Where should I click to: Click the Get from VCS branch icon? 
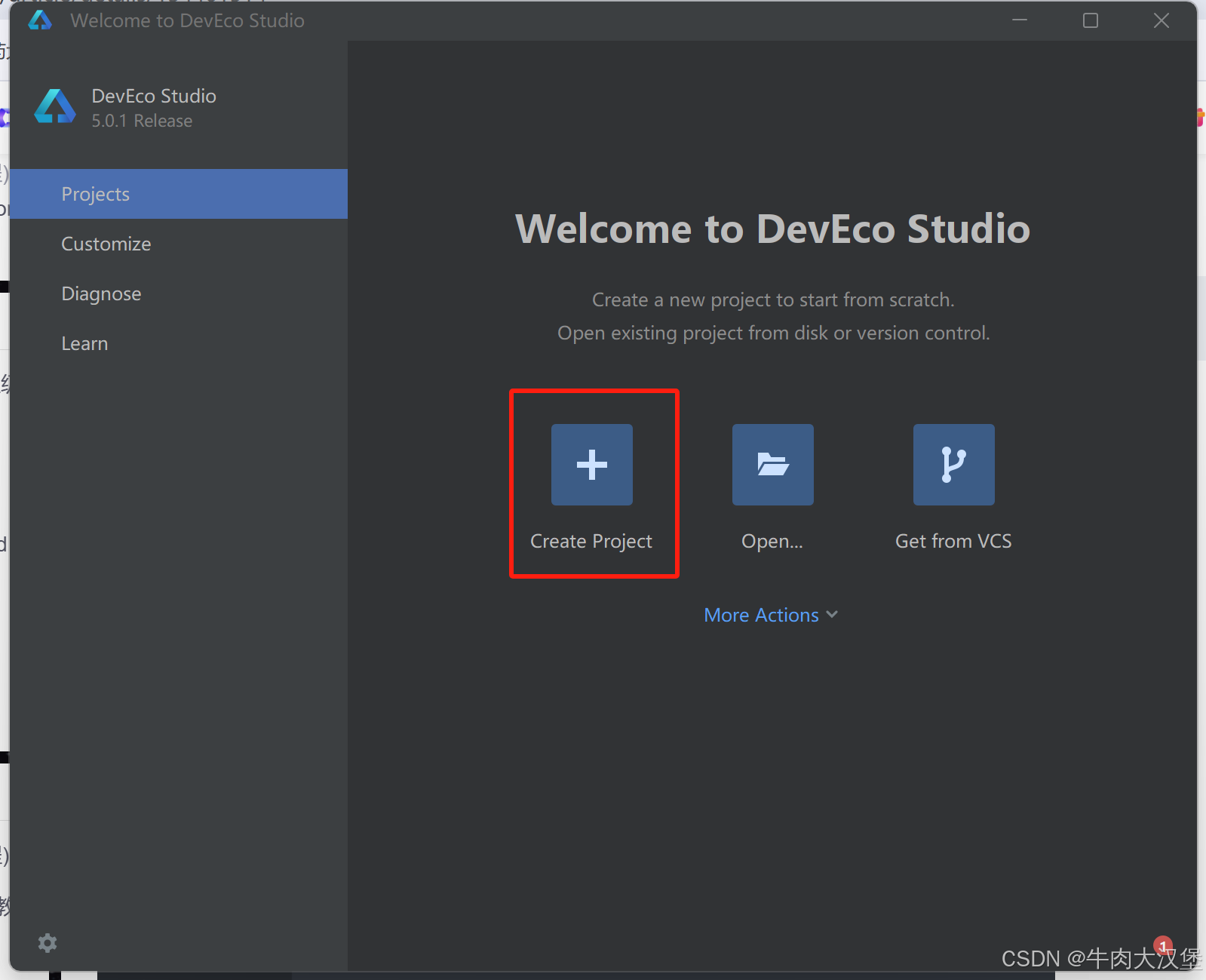coord(954,465)
